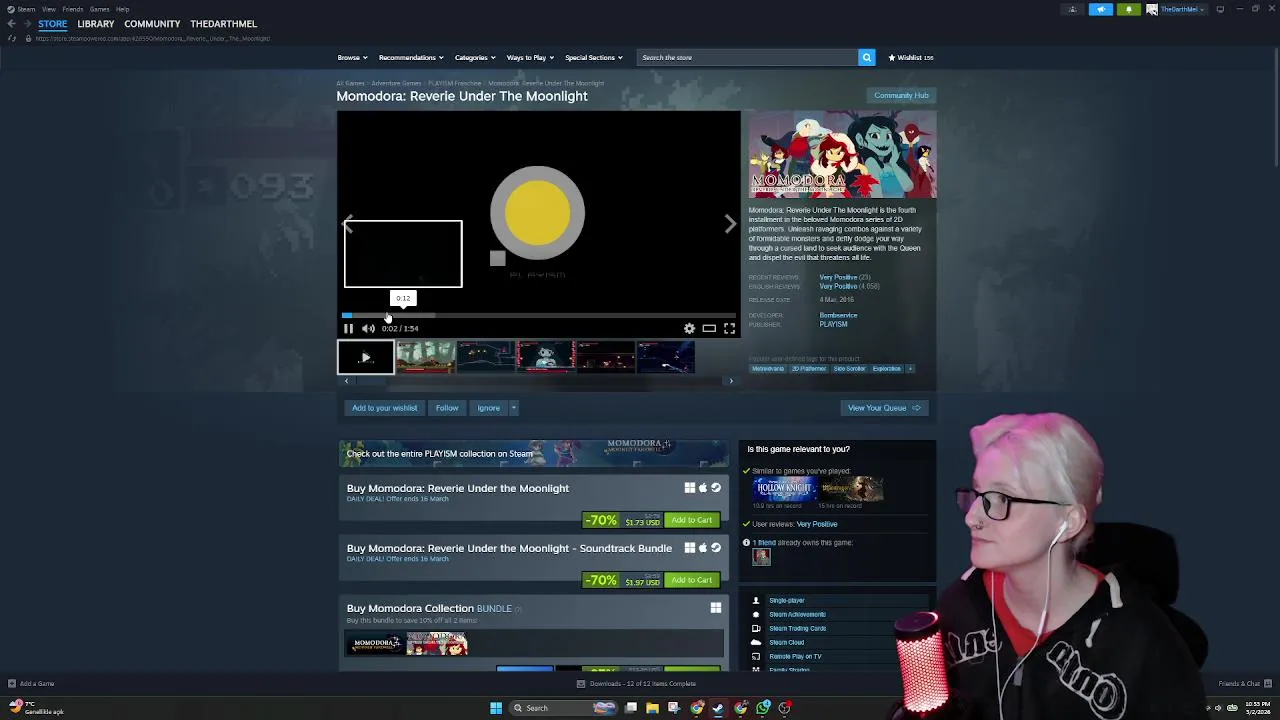Viewport: 1280px width, 720px height.
Task: Reload the store page
Action: click(x=12, y=38)
